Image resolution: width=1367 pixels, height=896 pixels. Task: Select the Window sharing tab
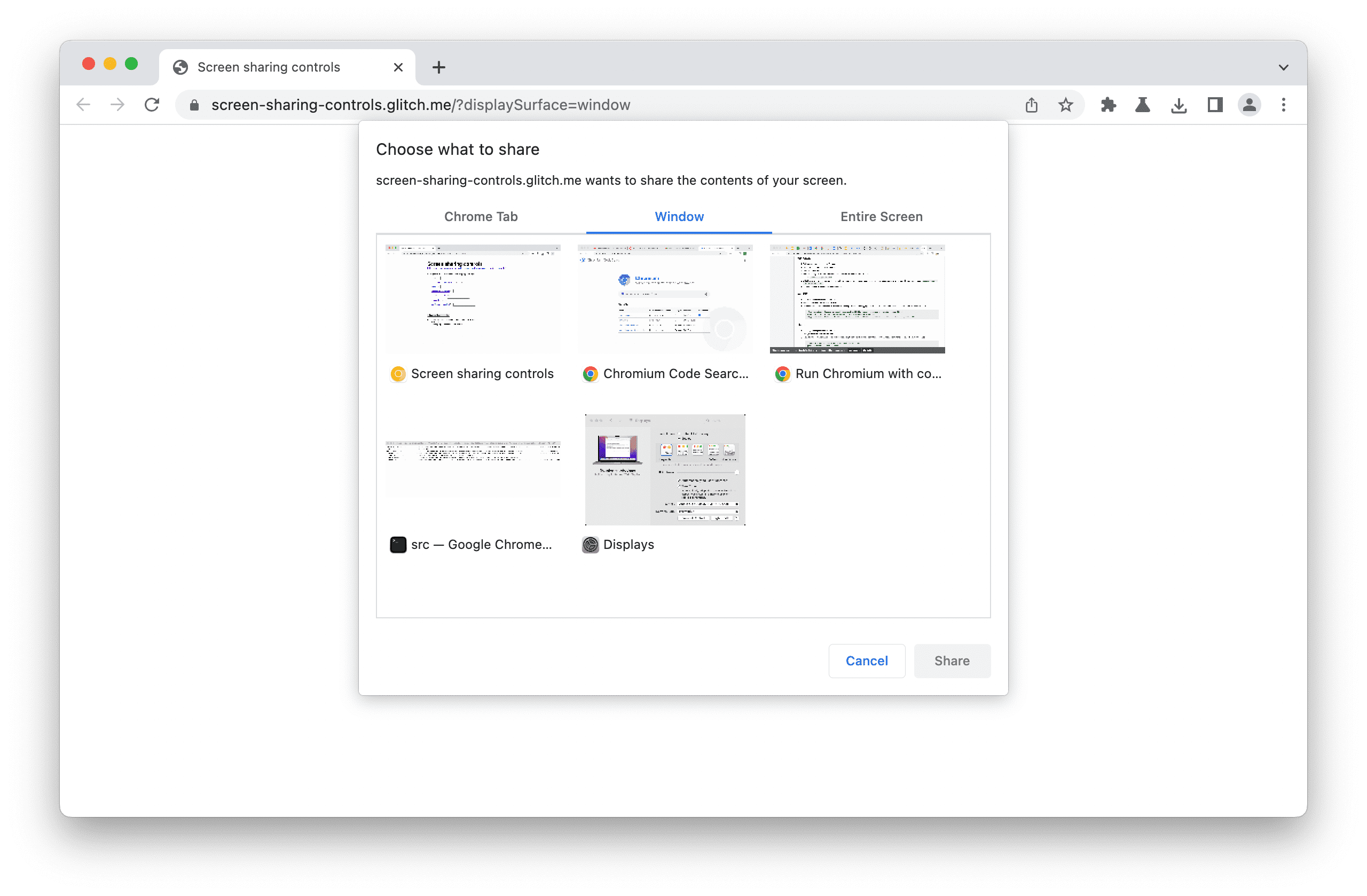[x=679, y=216]
